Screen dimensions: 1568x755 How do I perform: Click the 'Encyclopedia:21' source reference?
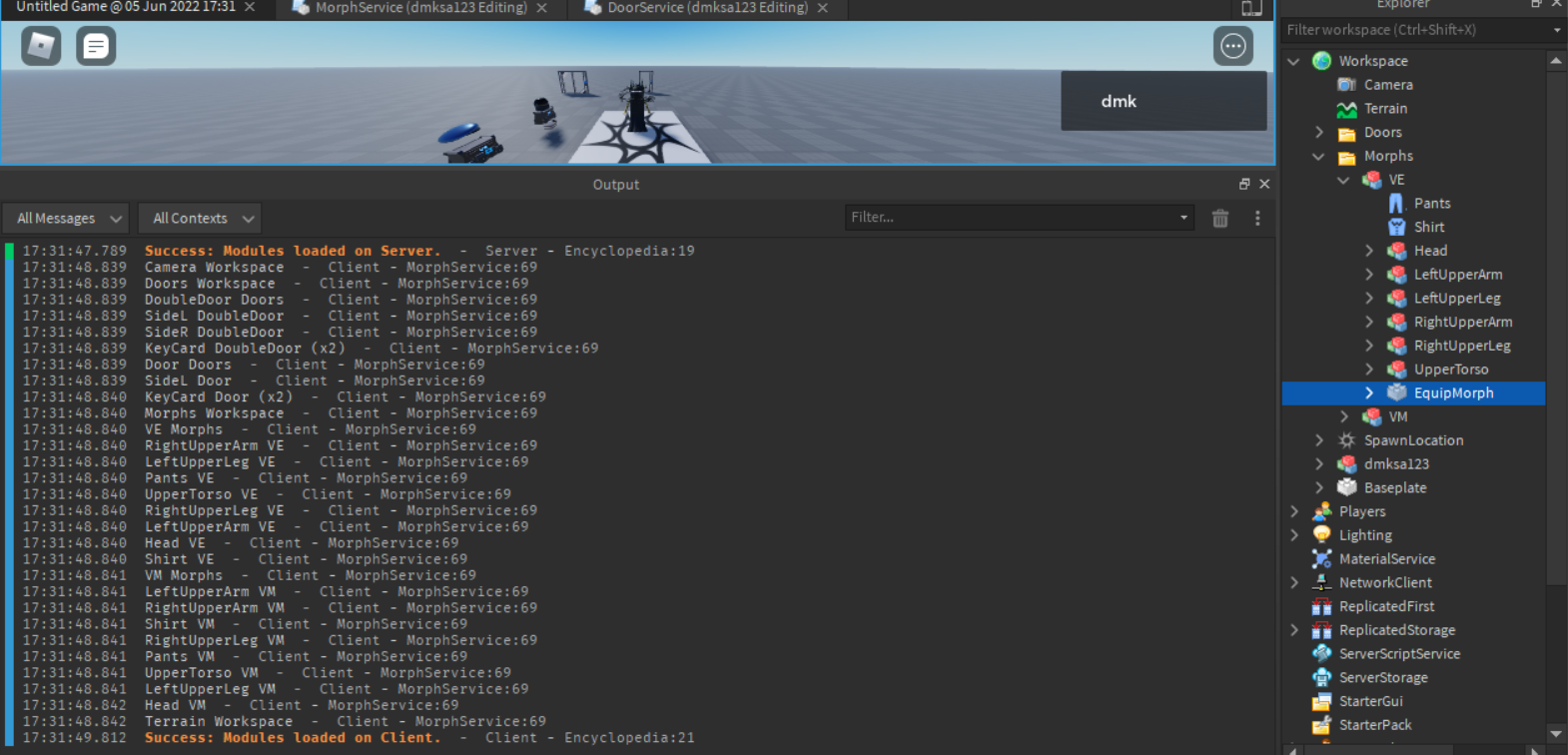(x=629, y=738)
